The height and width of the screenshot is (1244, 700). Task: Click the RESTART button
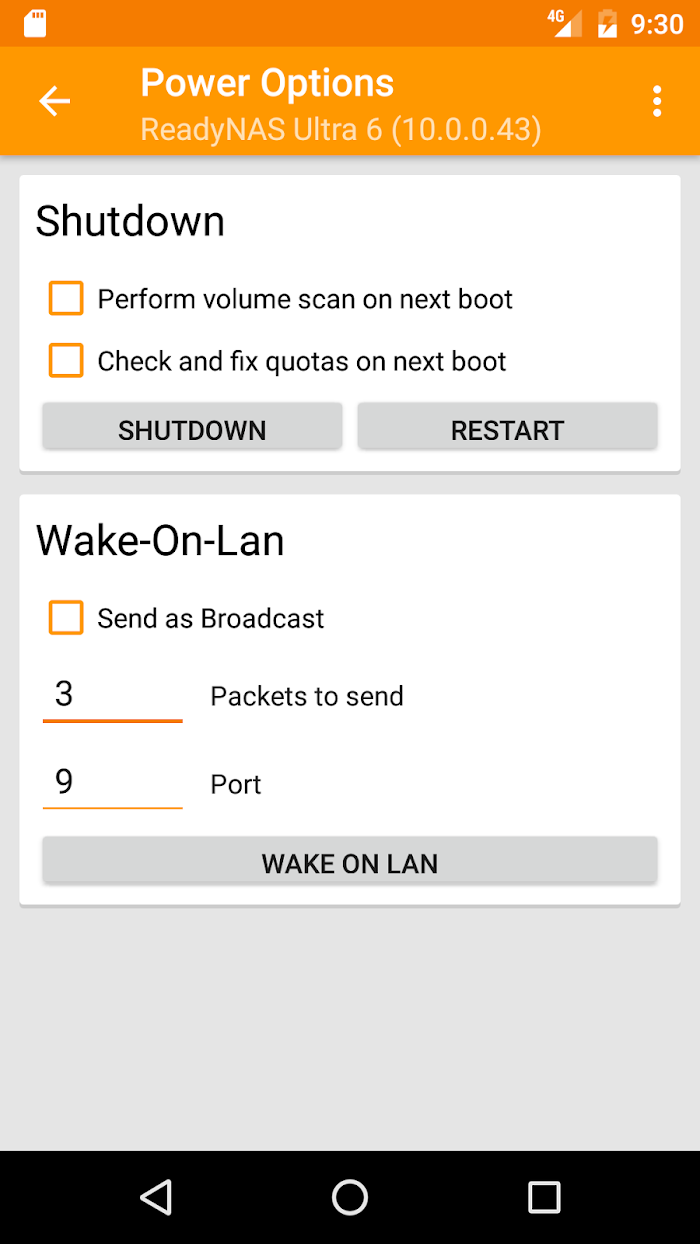[x=507, y=429]
